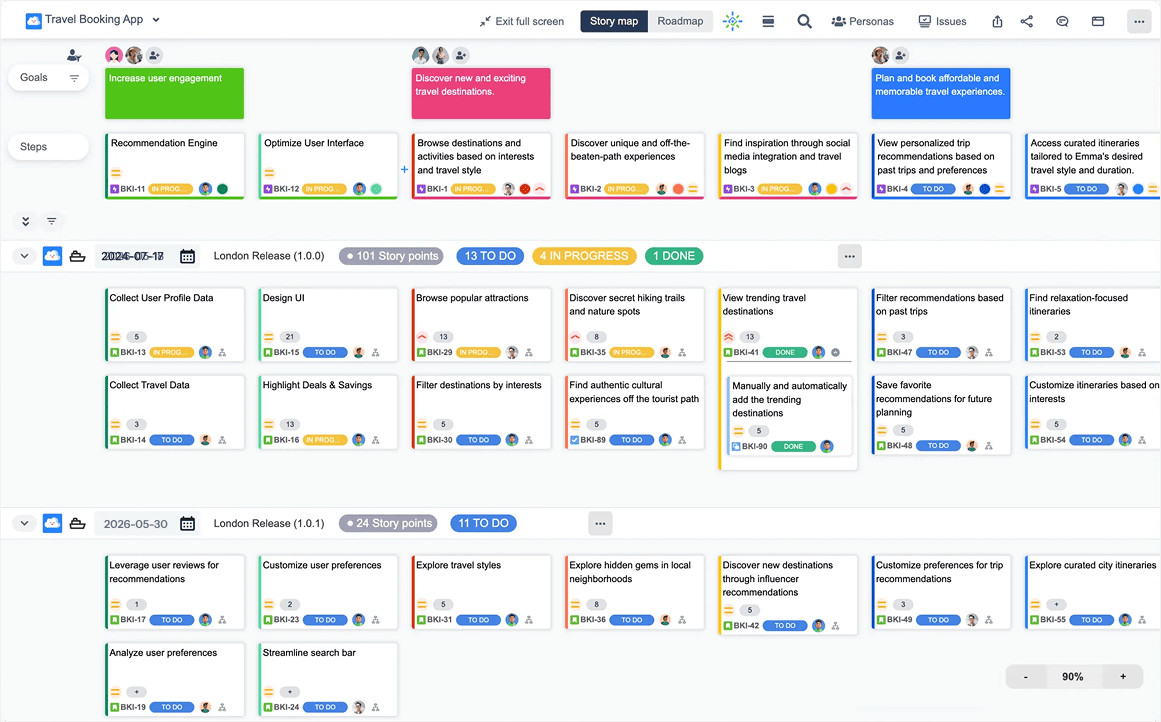Image resolution: width=1161 pixels, height=722 pixels.
Task: Click Exit full screen
Action: pyautogui.click(x=521, y=21)
